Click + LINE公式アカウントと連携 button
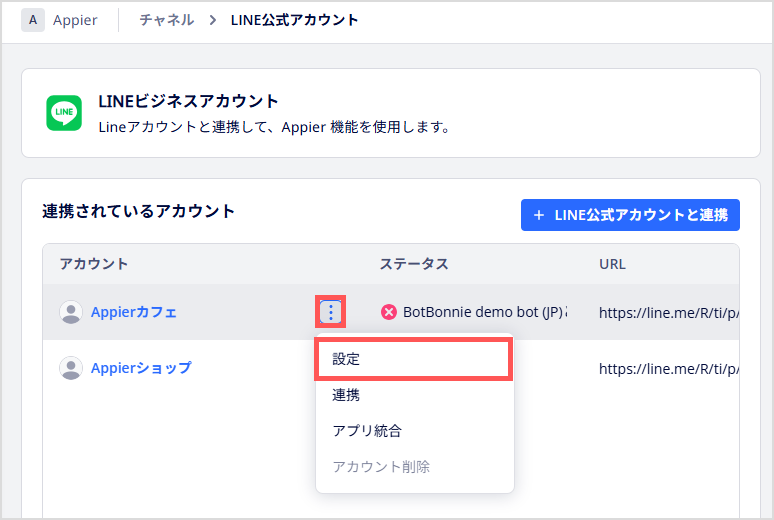This screenshot has height=520, width=774. [x=630, y=215]
